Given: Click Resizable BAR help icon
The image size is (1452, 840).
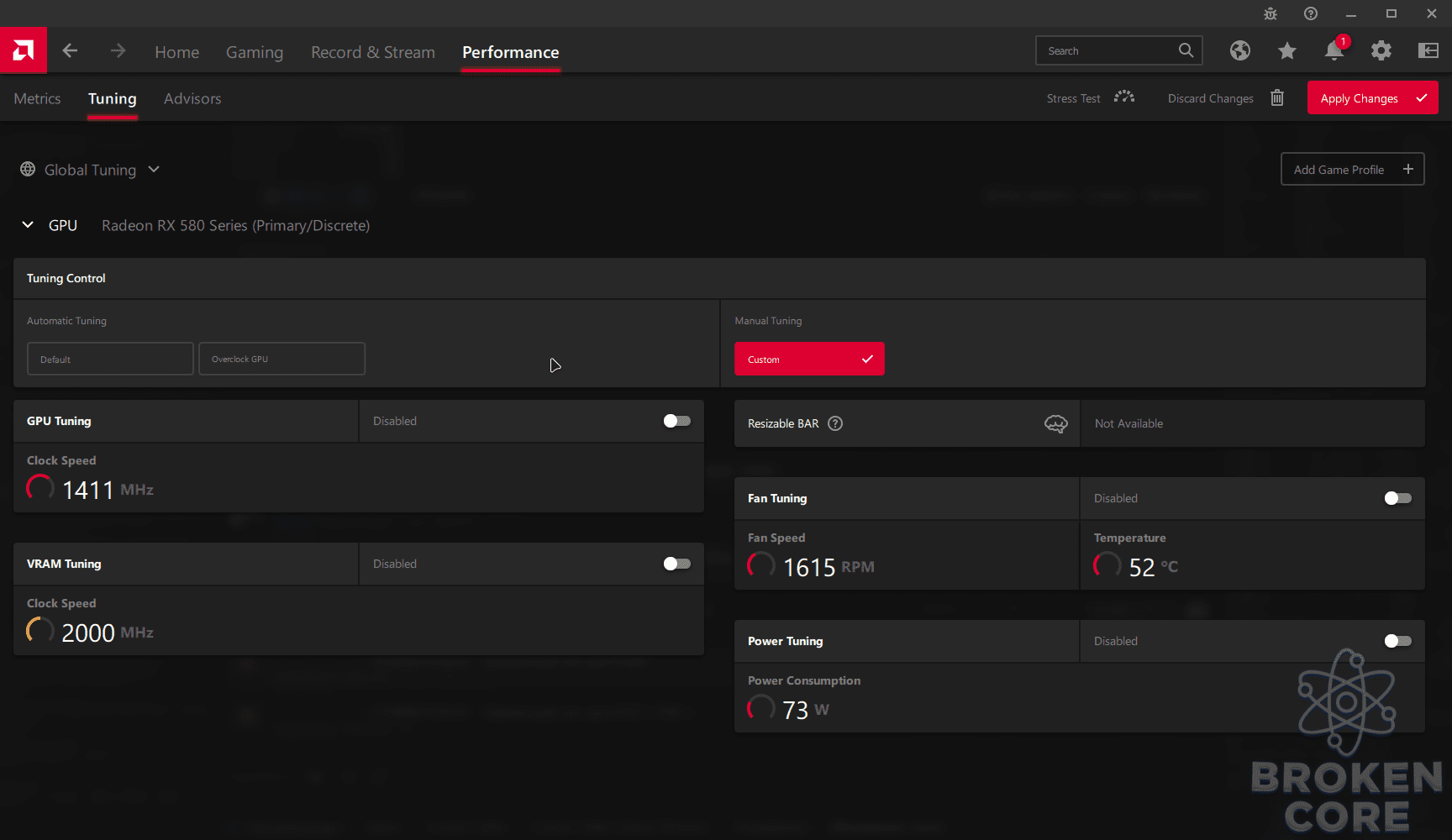Looking at the screenshot, I should [x=835, y=423].
